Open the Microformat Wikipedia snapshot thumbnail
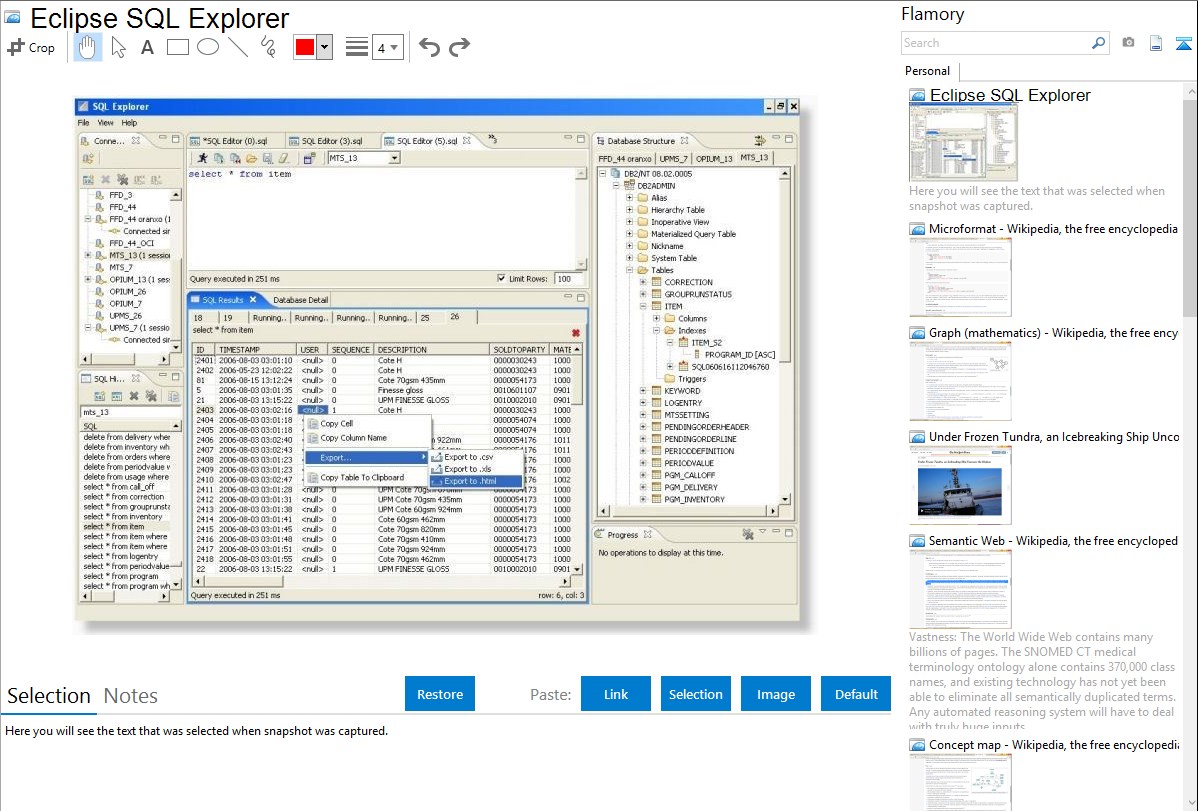Image resolution: width=1198 pixels, height=811 pixels. (x=960, y=277)
